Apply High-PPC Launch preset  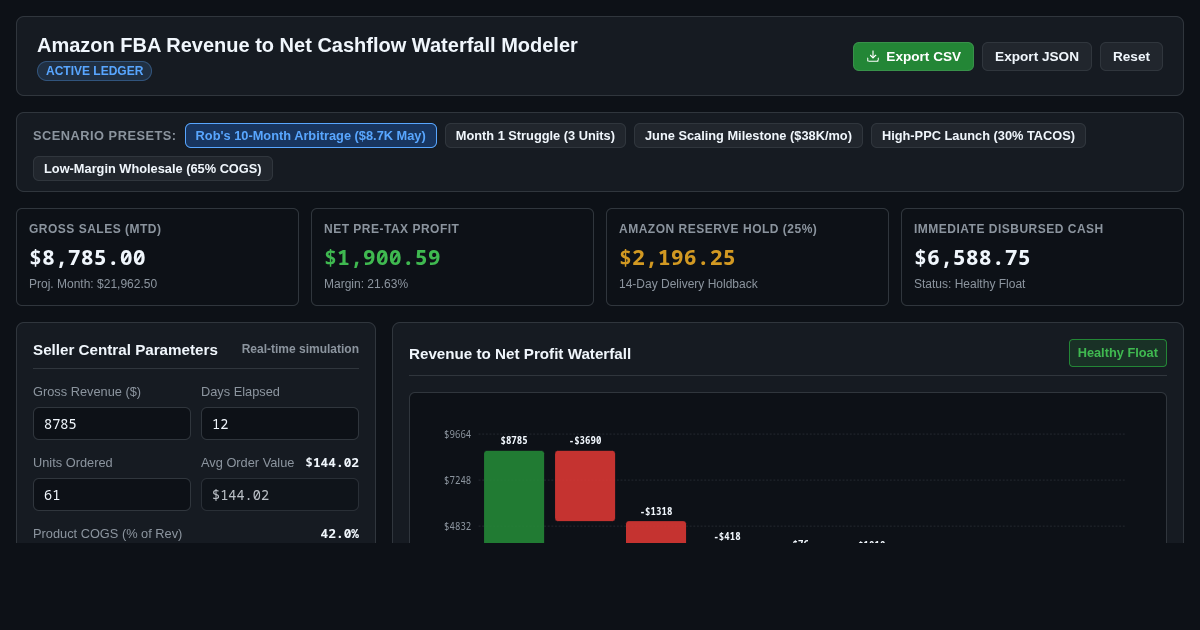(x=978, y=136)
